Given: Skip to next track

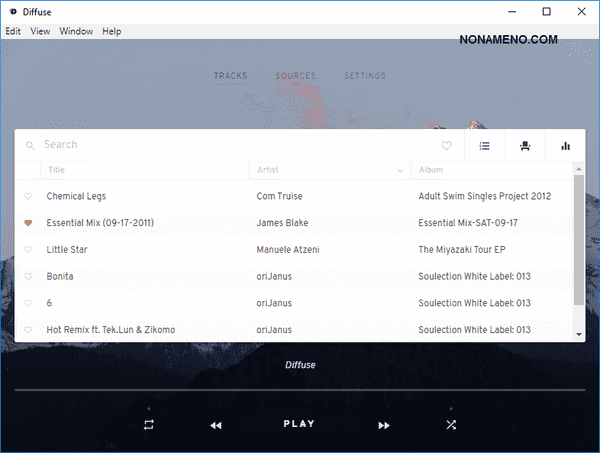Looking at the screenshot, I should click(x=384, y=425).
